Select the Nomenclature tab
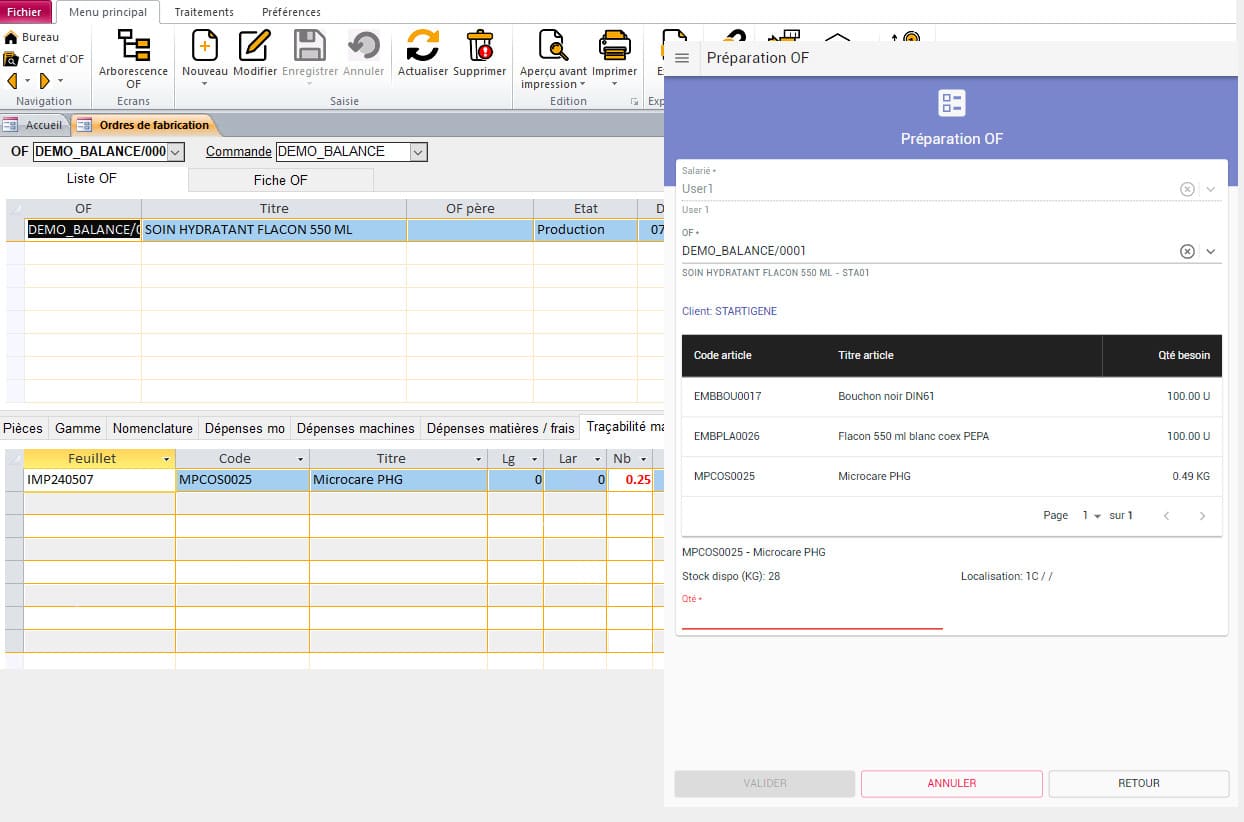 coord(152,427)
